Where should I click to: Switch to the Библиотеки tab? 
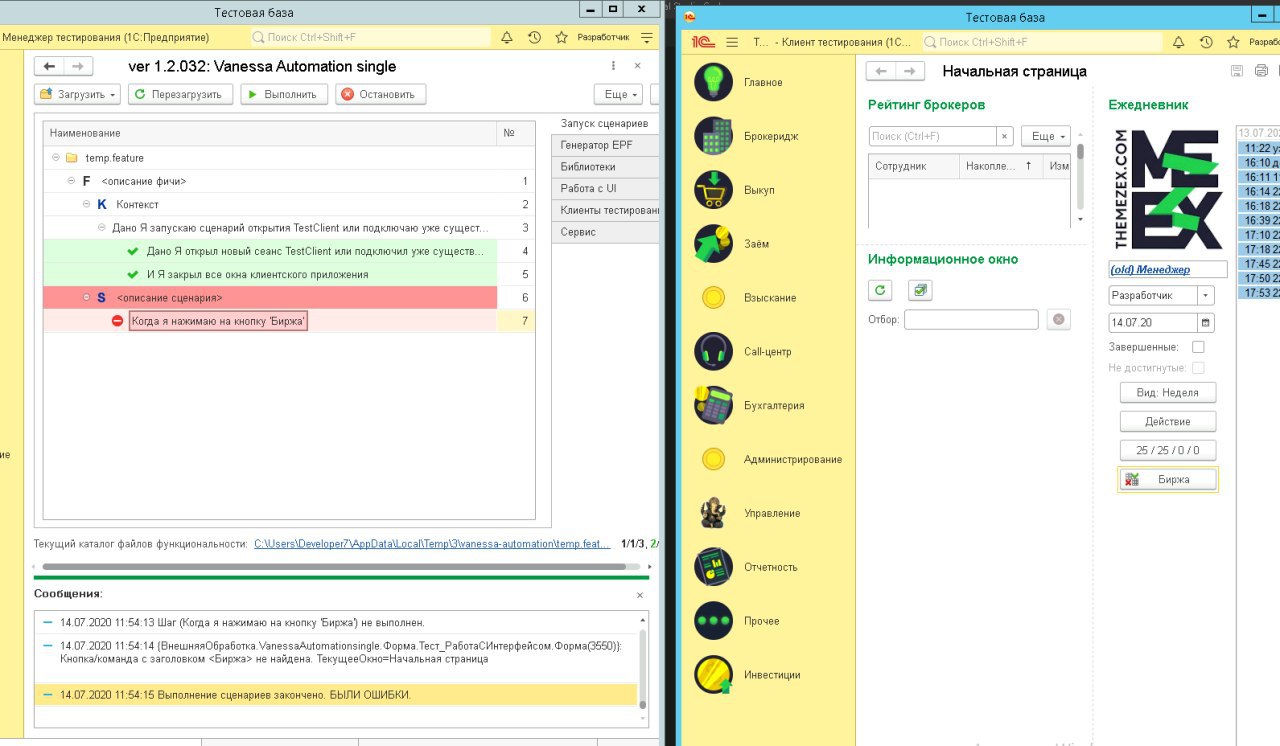(588, 167)
